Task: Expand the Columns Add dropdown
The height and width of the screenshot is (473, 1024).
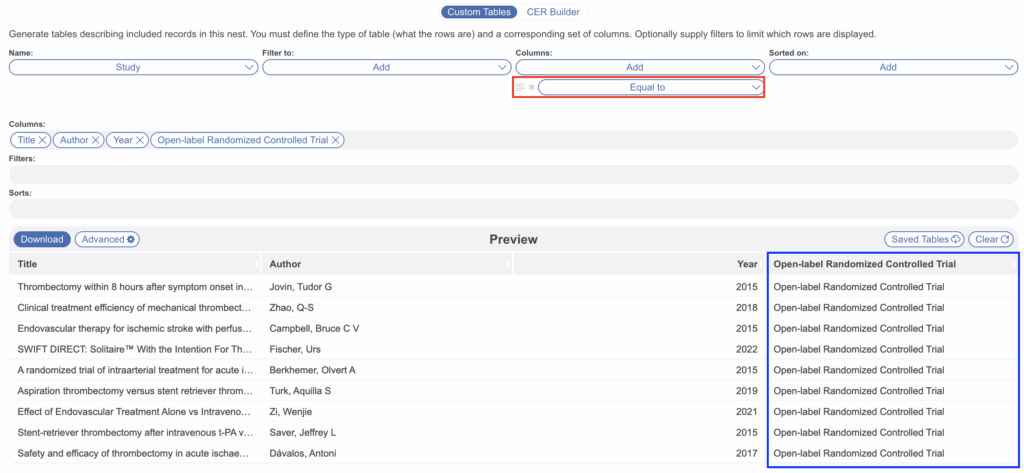Action: 640,67
